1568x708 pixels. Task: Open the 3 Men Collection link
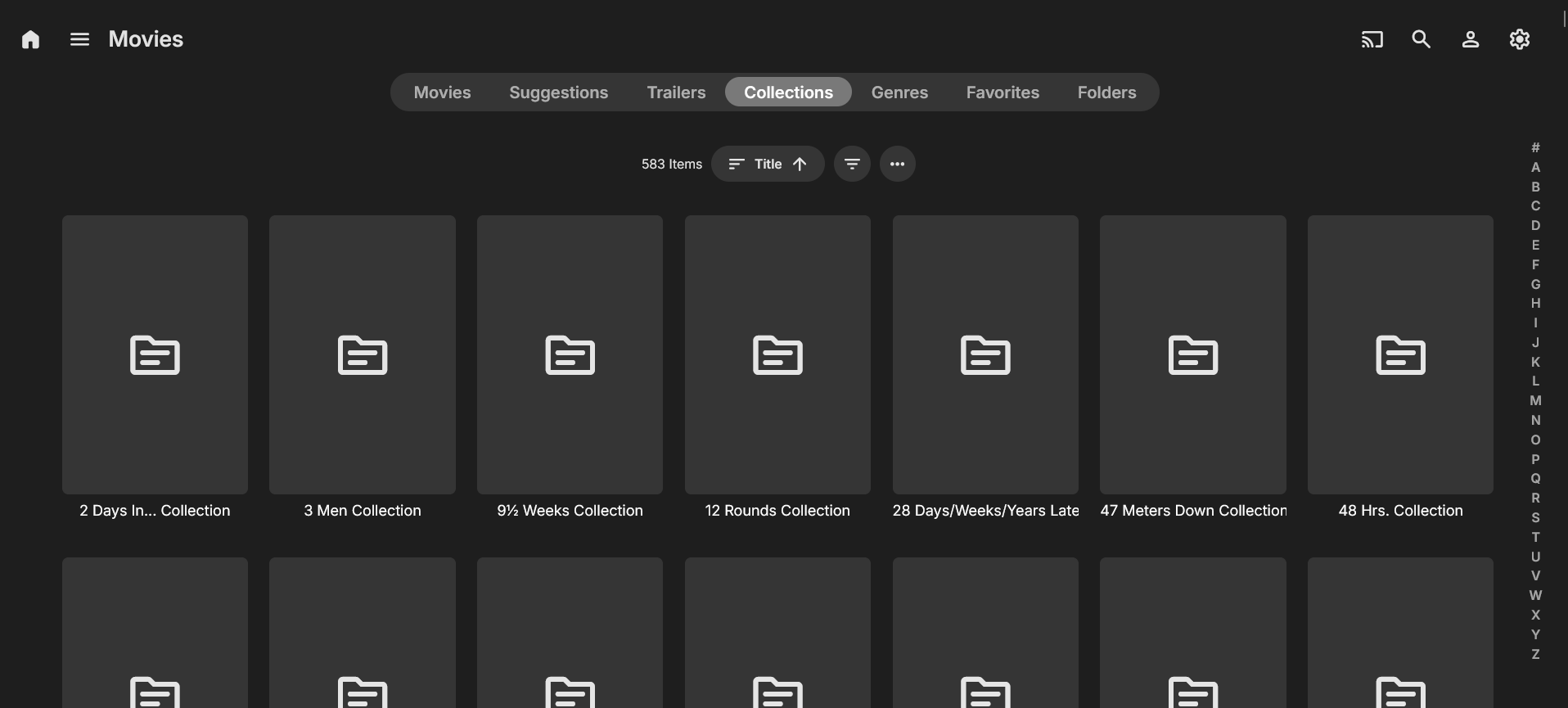tap(363, 510)
